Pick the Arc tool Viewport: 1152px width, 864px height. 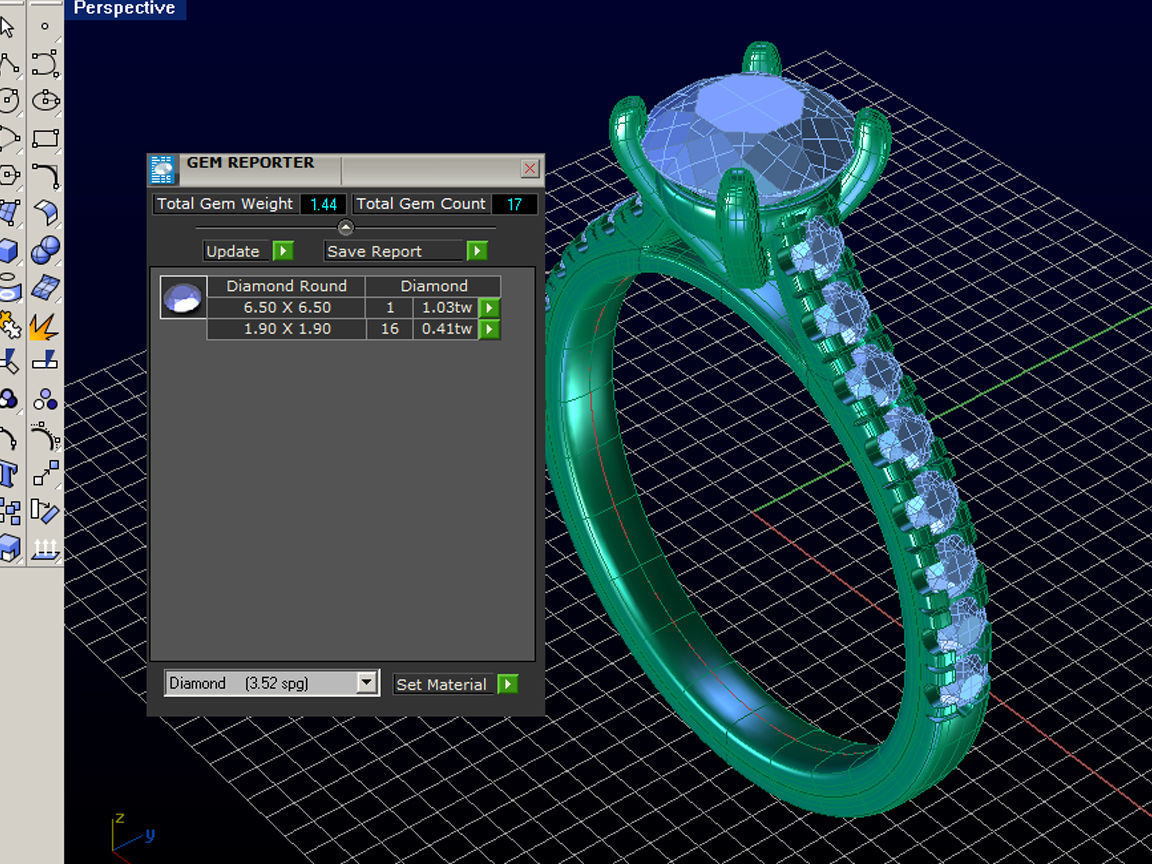click(x=9, y=138)
